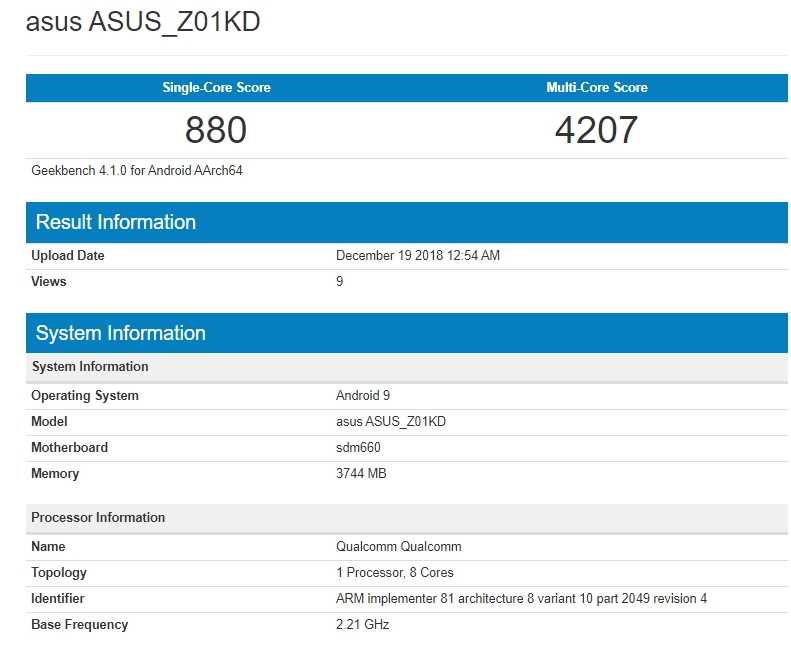Click the Topology value 1 Processor, 8 Cores
Viewport: 791px width, 648px height.
(x=395, y=573)
